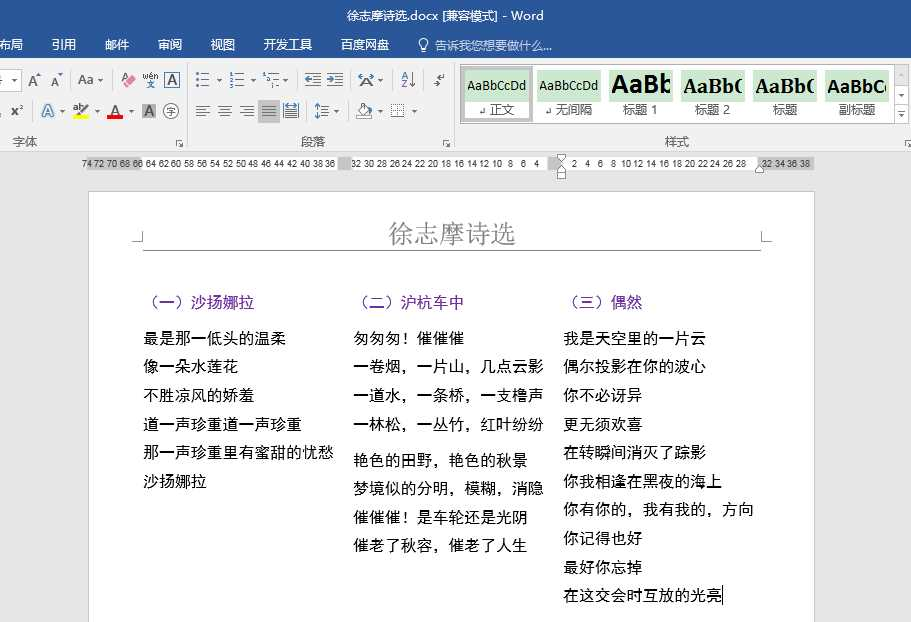Align text left

tap(202, 111)
